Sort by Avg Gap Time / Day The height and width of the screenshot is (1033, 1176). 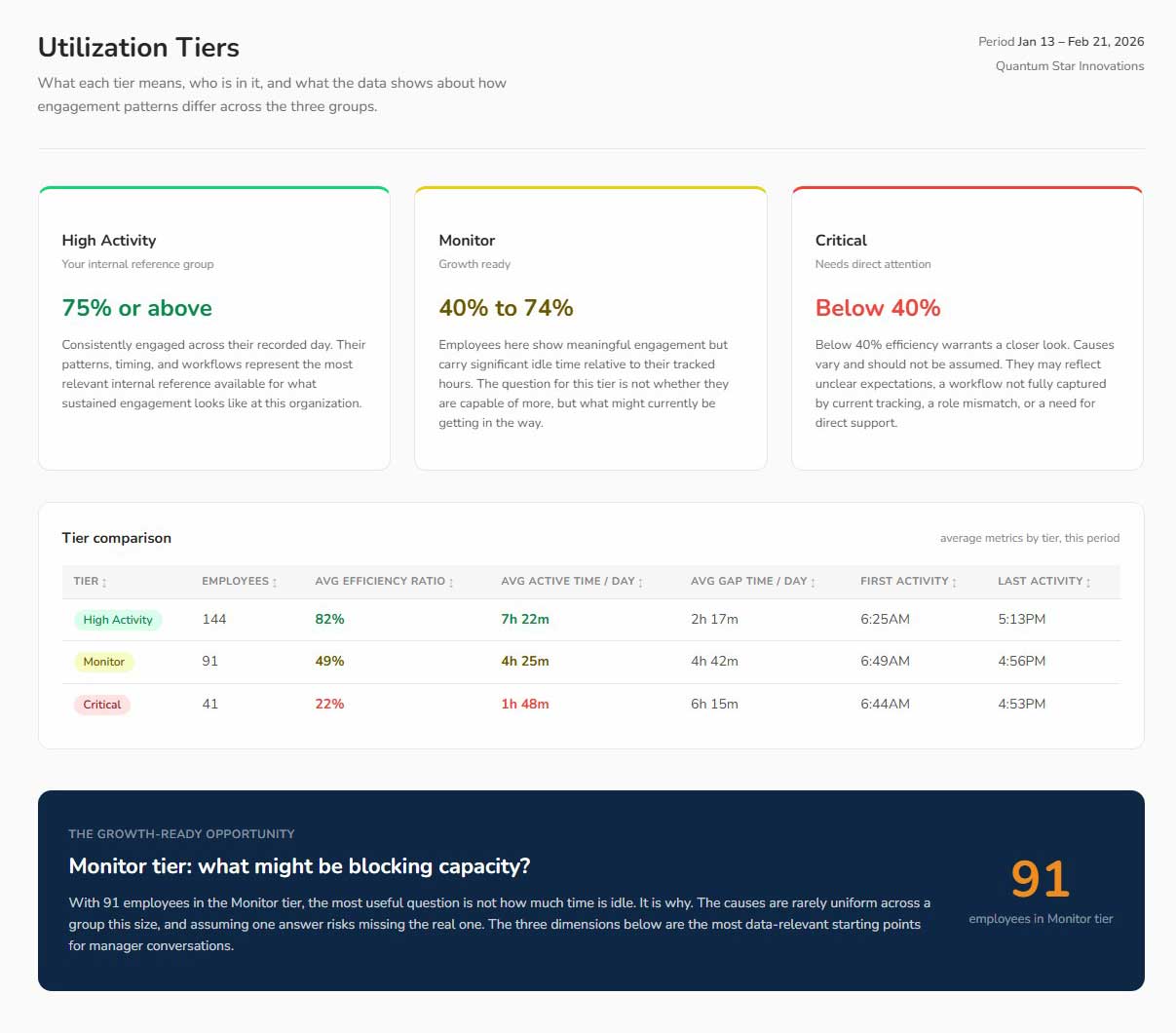pyautogui.click(x=753, y=581)
